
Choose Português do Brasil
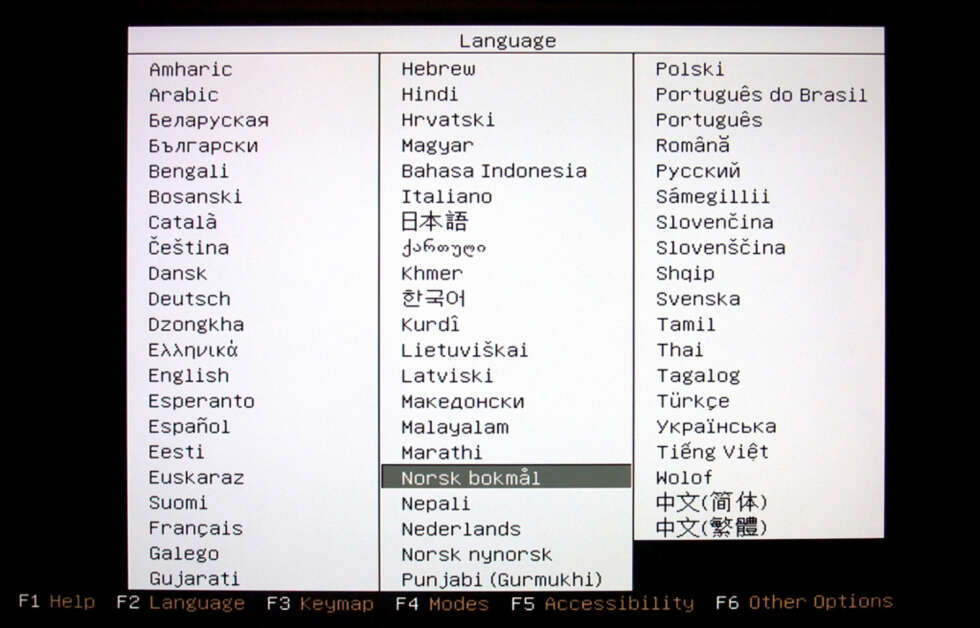pyautogui.click(x=761, y=95)
